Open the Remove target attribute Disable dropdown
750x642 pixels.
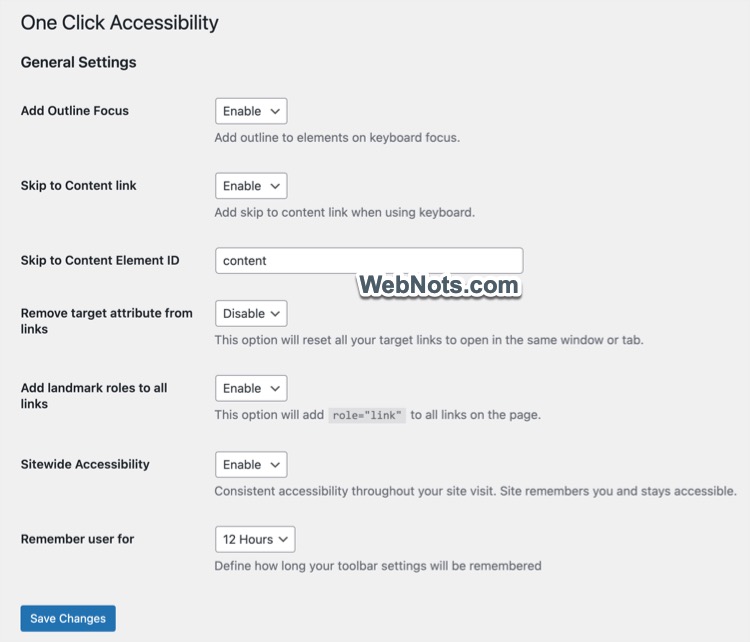click(251, 314)
